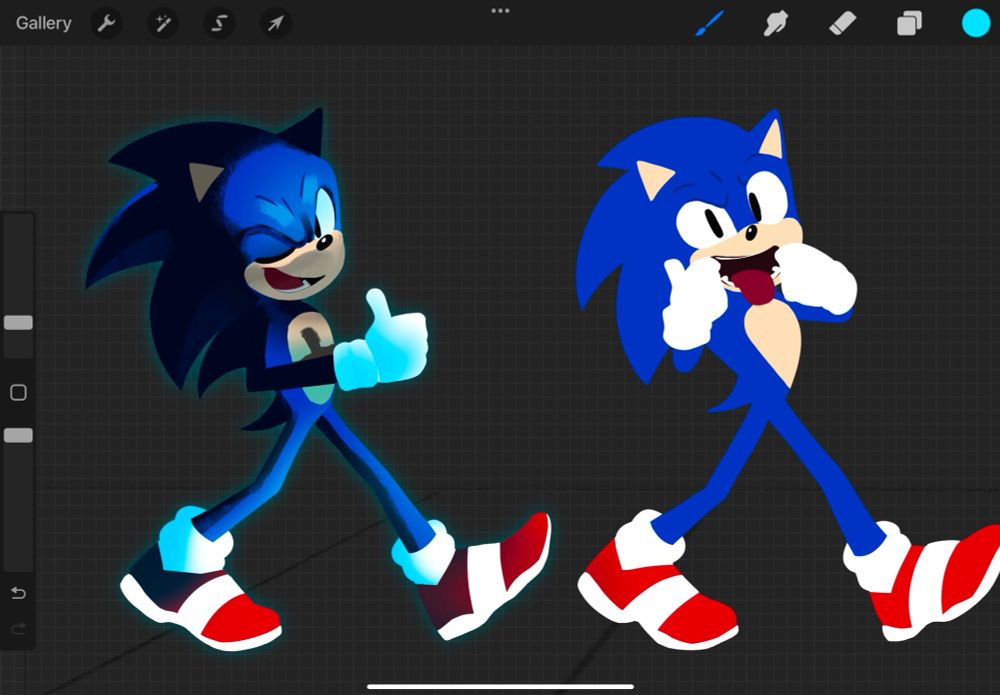Tap the three-dot multitasking menu at top
The image size is (1000, 695).
pos(500,11)
